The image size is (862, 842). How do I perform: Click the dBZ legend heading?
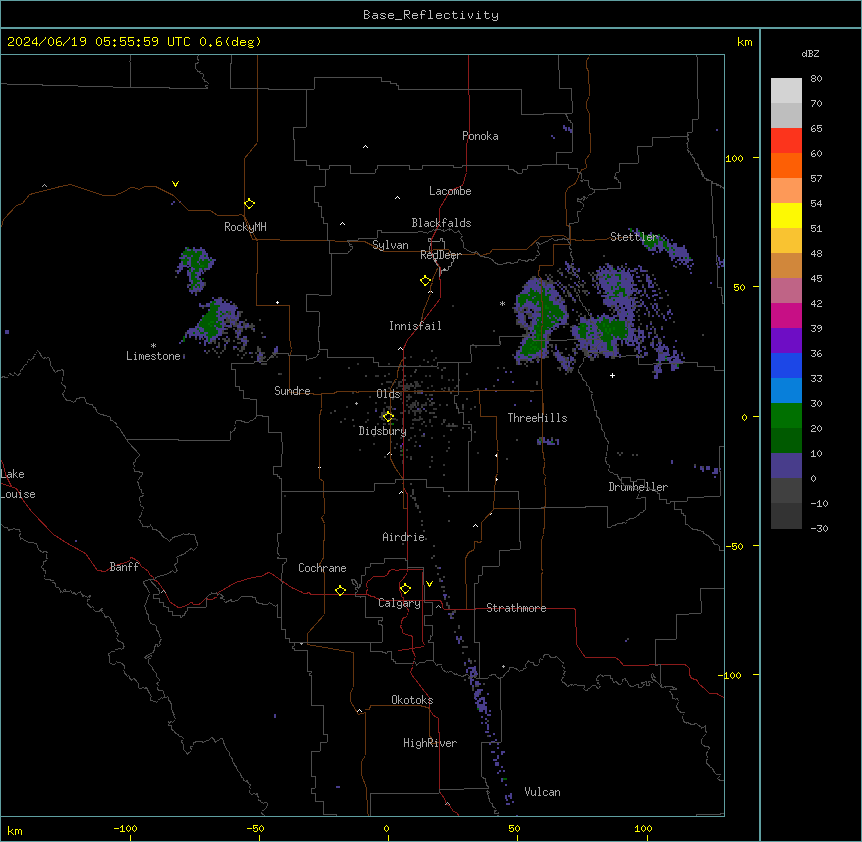pyautogui.click(x=810, y=54)
